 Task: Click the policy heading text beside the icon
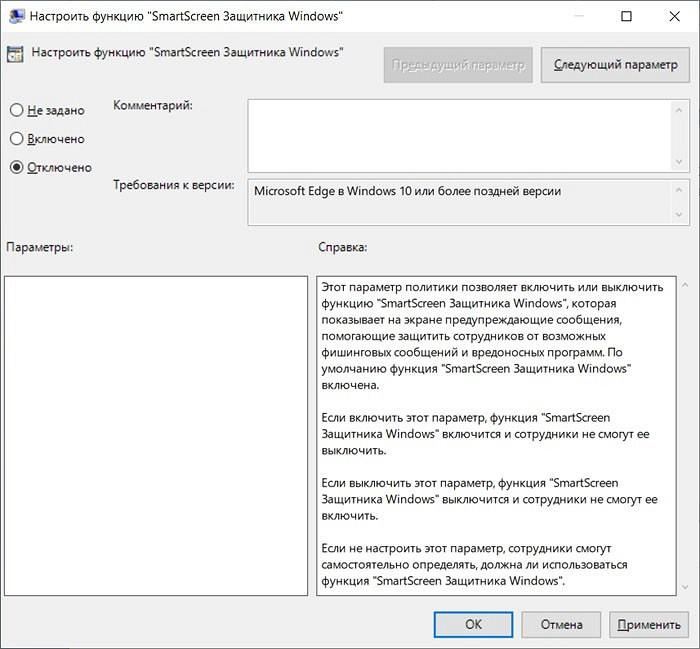188,52
